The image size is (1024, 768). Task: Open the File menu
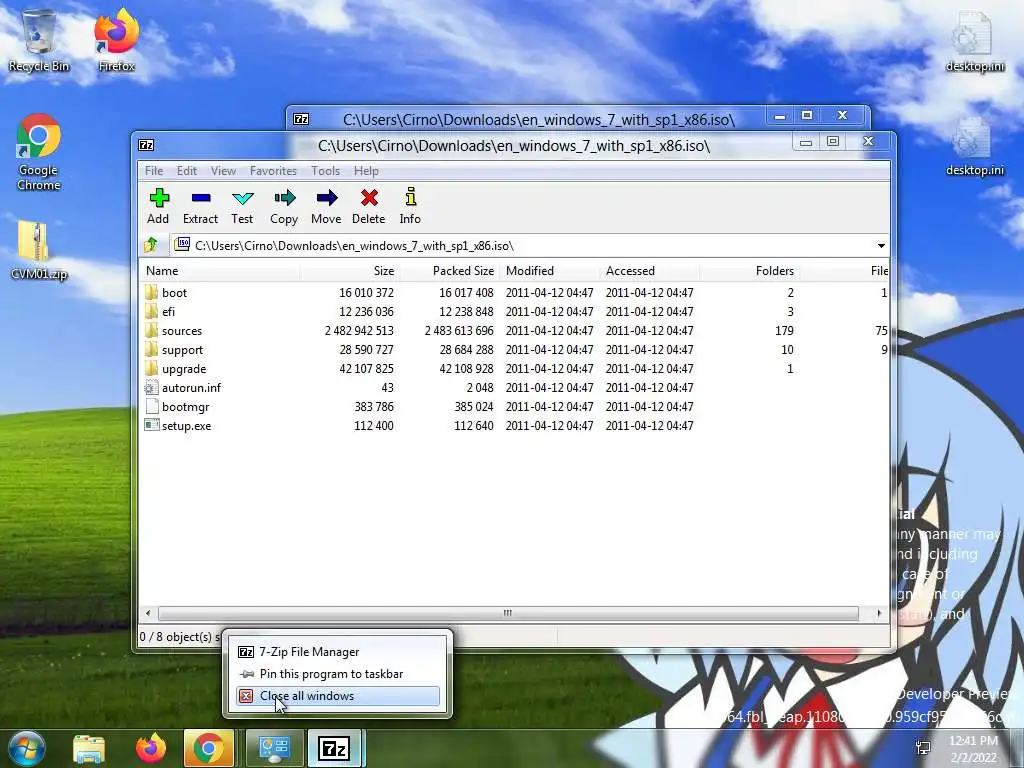pyautogui.click(x=154, y=170)
